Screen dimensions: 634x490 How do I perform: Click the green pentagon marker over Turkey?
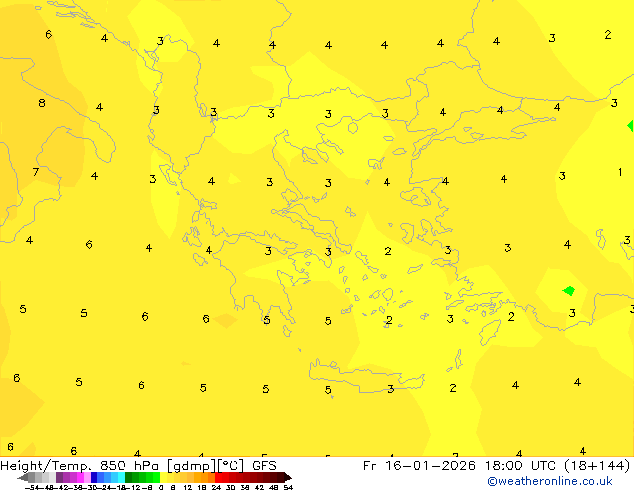[569, 290]
